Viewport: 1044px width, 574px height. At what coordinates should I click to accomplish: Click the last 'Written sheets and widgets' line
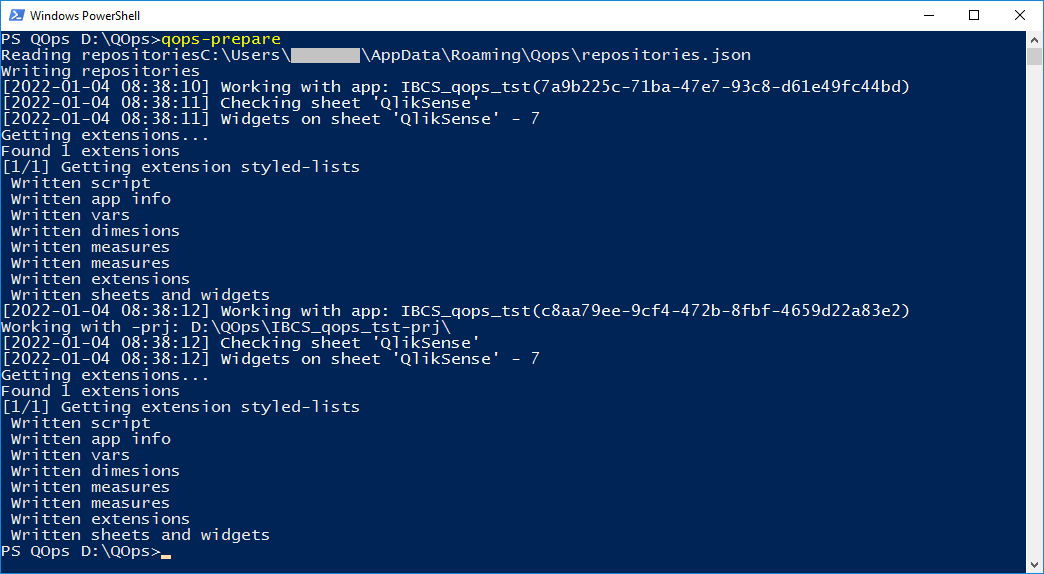pos(140,535)
